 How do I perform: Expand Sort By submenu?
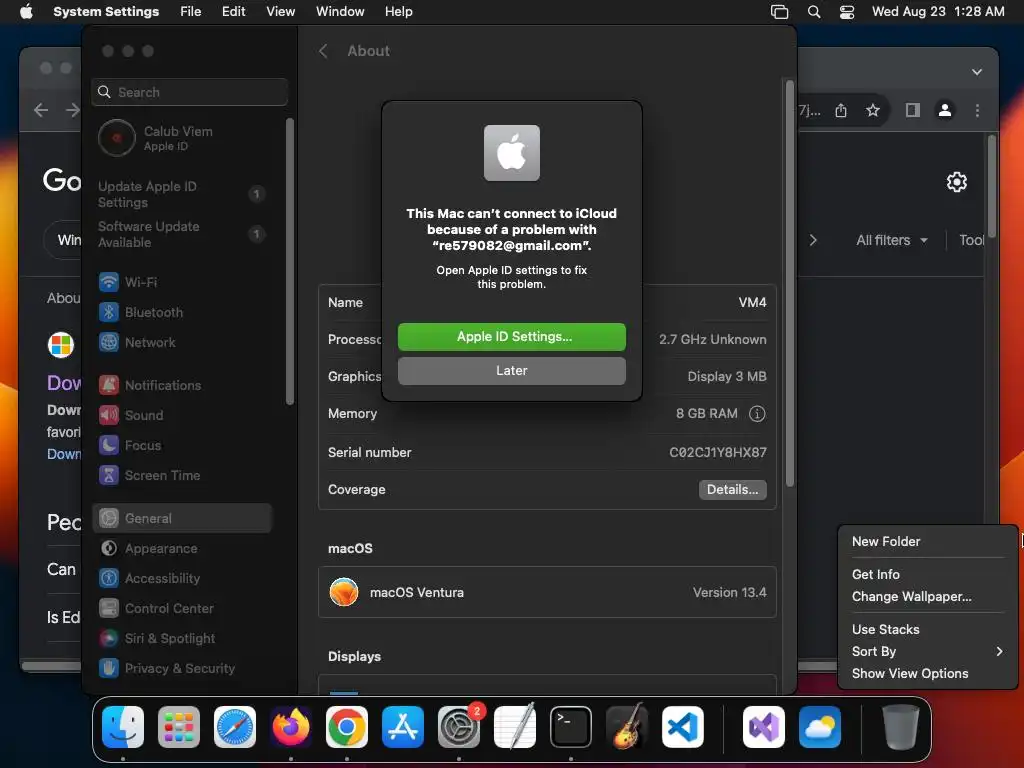[x=927, y=651]
